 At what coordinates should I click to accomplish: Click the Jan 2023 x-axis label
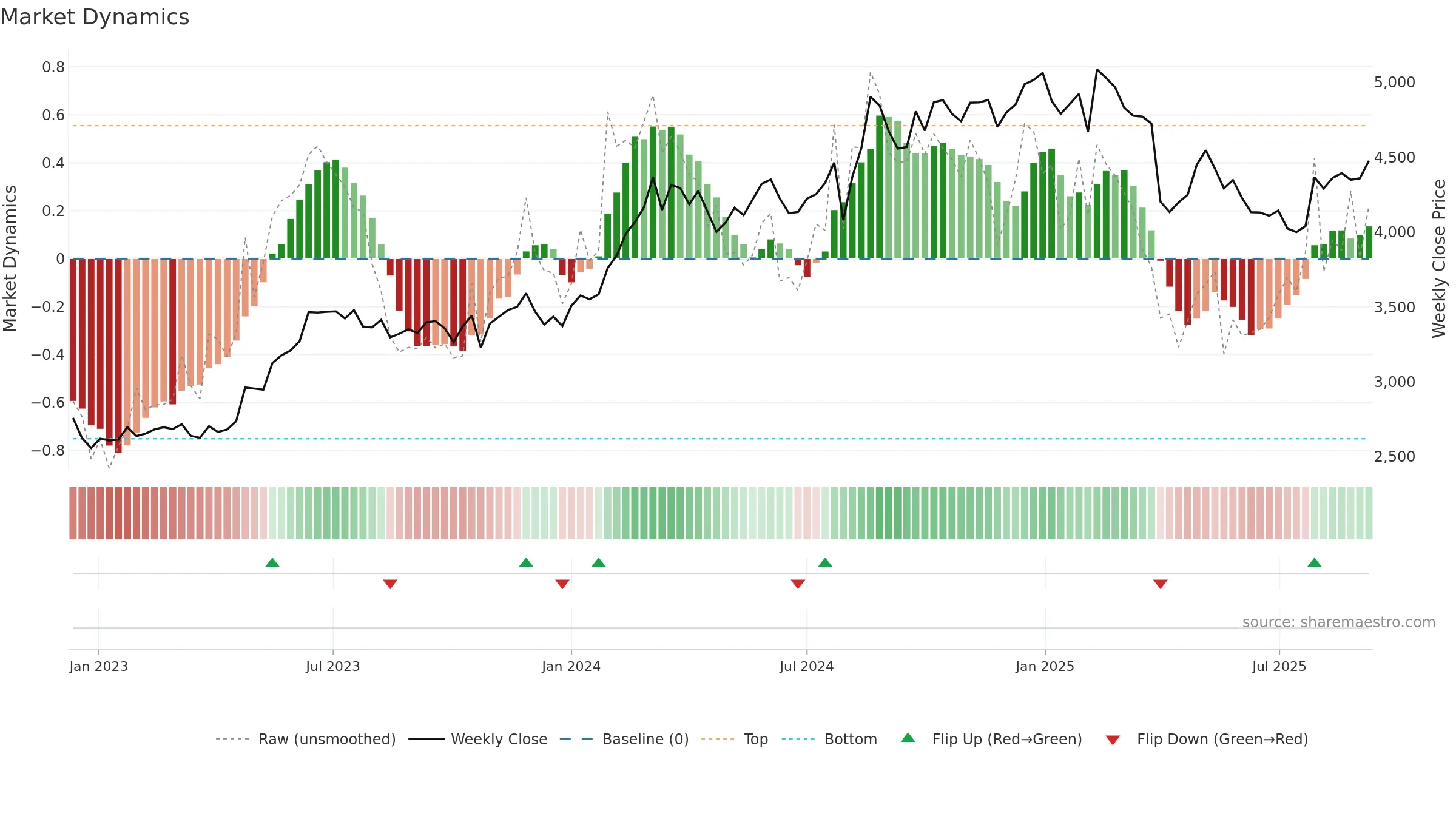99,666
